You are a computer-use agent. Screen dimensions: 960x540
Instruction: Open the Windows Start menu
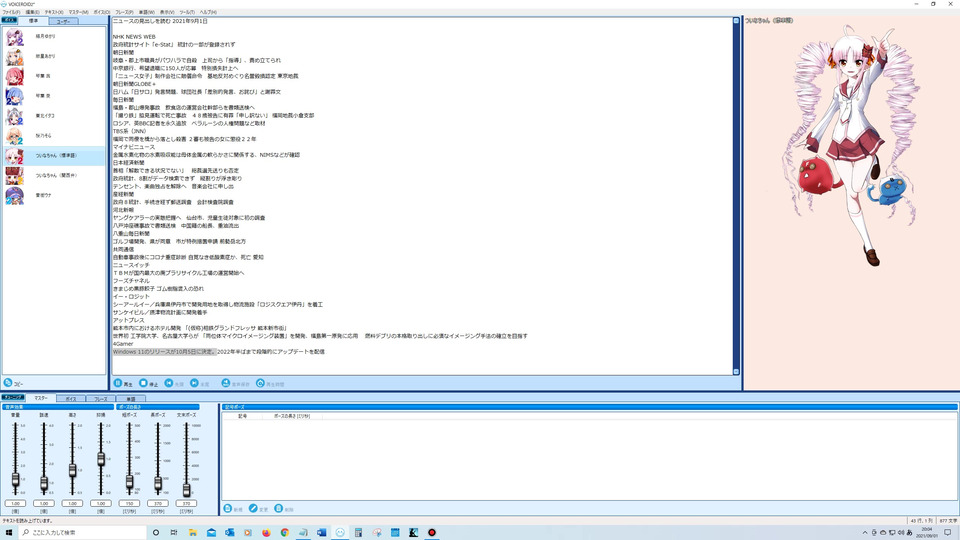pos(9,533)
